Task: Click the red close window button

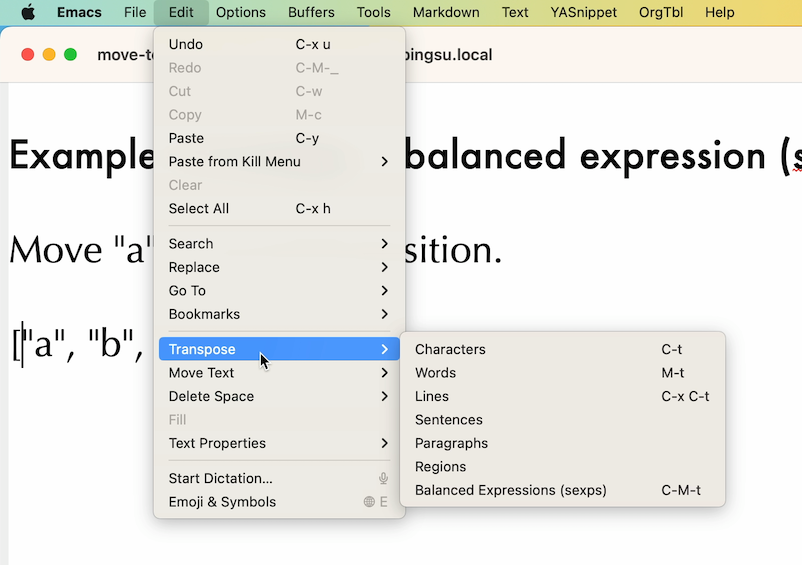Action: coord(28,54)
